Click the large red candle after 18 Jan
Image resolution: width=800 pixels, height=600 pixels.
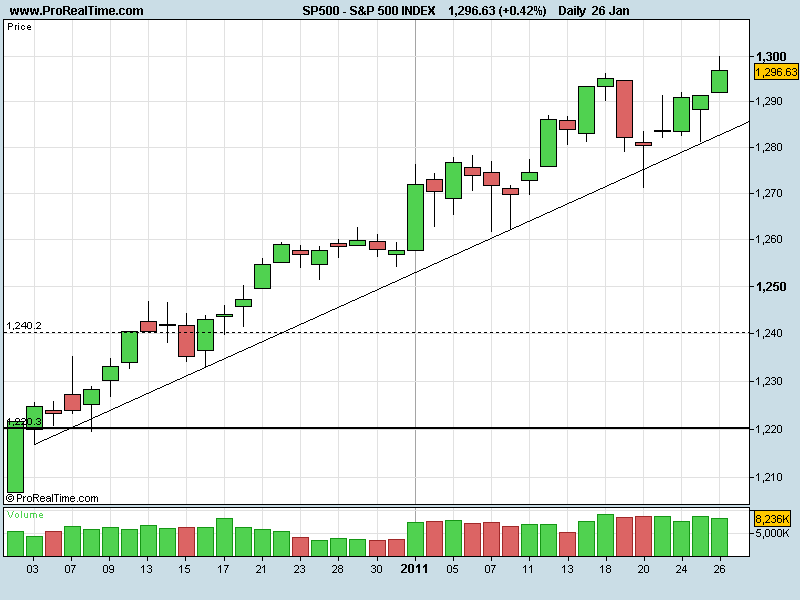pyautogui.click(x=624, y=109)
